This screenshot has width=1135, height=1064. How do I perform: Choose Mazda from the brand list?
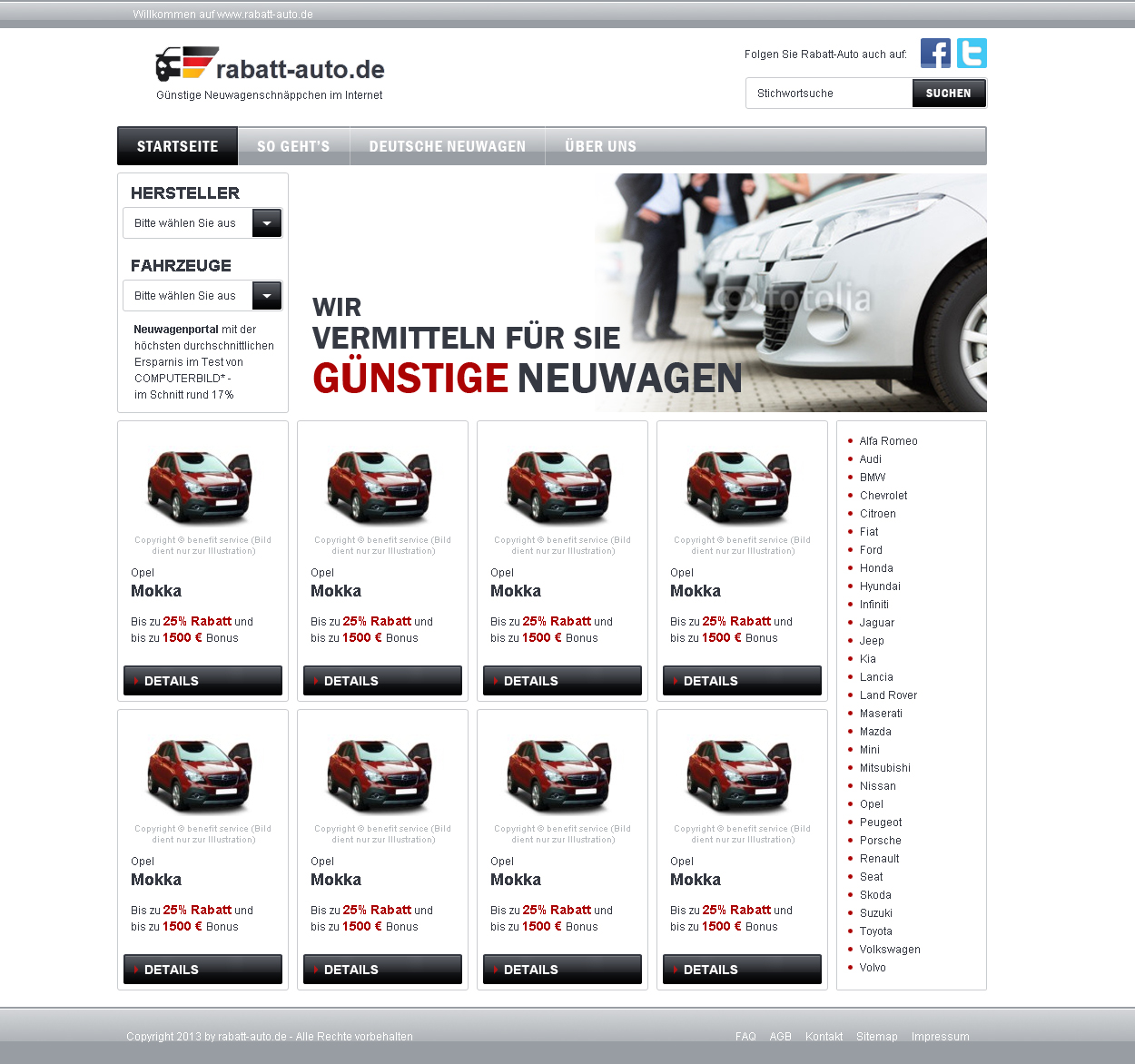pyautogui.click(x=875, y=732)
